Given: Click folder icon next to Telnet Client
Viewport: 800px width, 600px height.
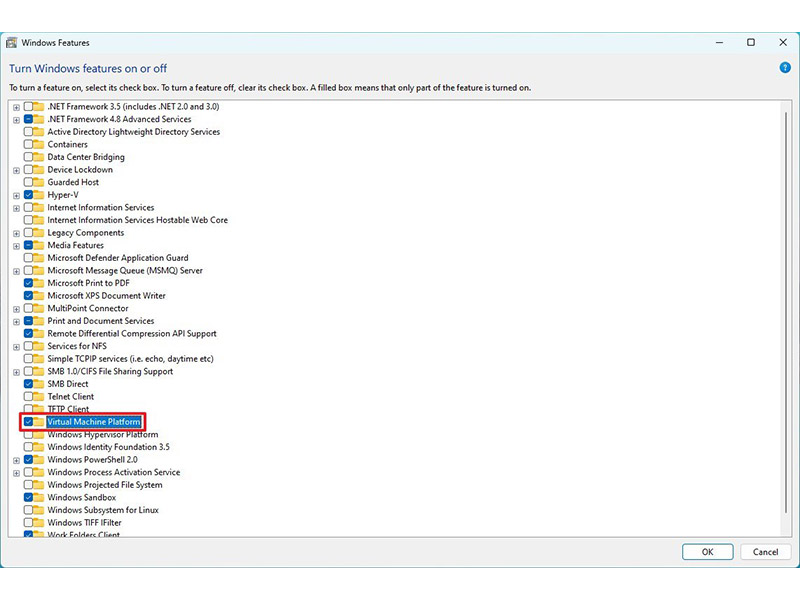Looking at the screenshot, I should point(39,396).
